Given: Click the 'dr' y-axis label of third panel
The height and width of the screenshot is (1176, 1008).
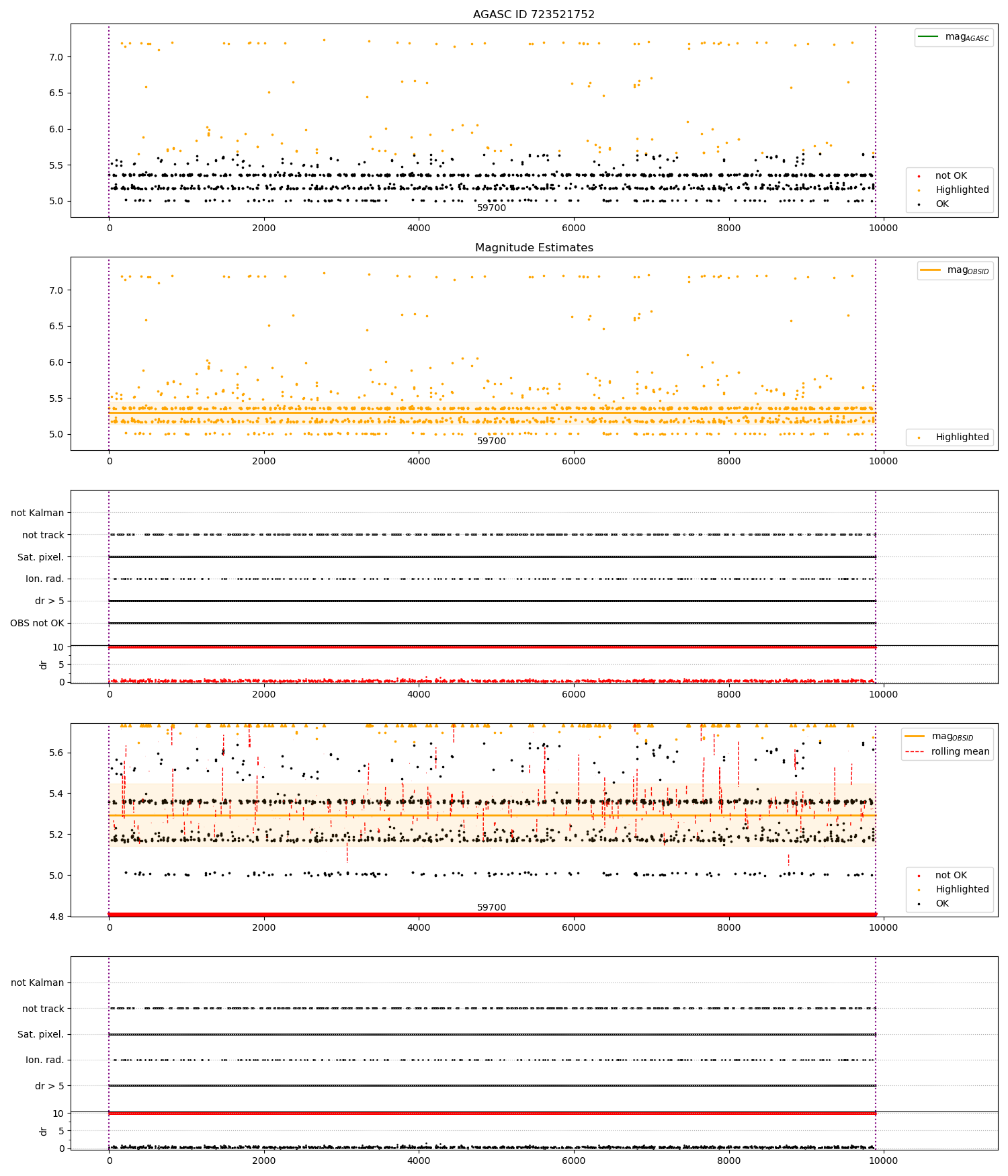Looking at the screenshot, I should tap(44, 665).
